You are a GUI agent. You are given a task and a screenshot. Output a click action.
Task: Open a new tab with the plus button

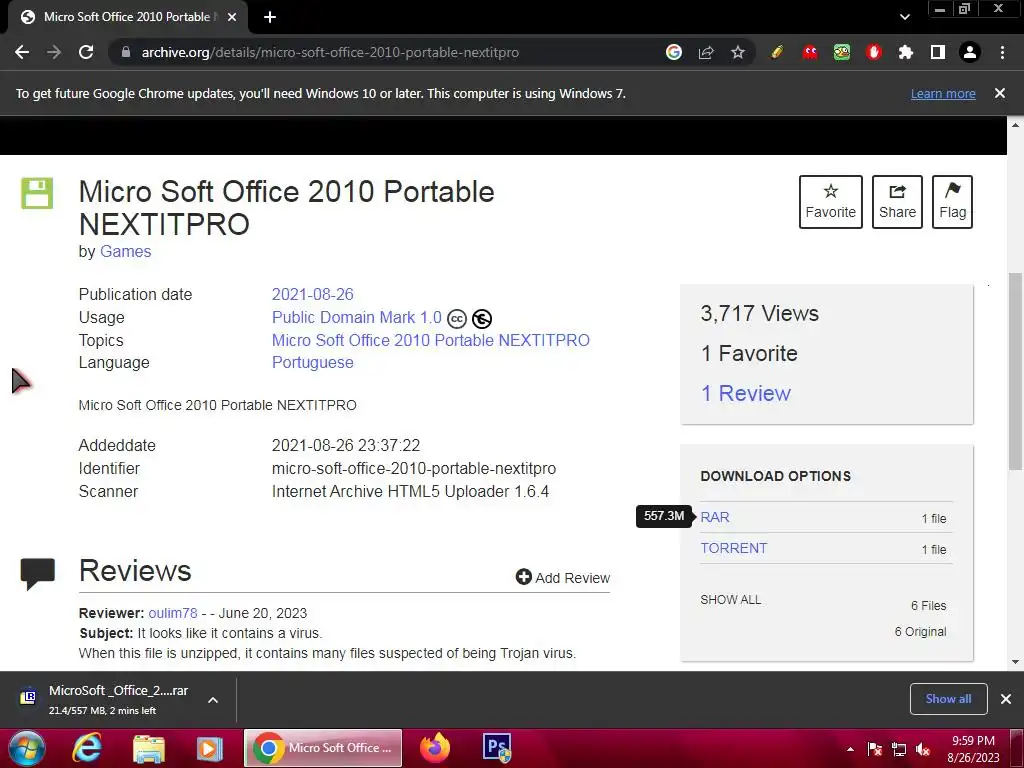coord(270,17)
